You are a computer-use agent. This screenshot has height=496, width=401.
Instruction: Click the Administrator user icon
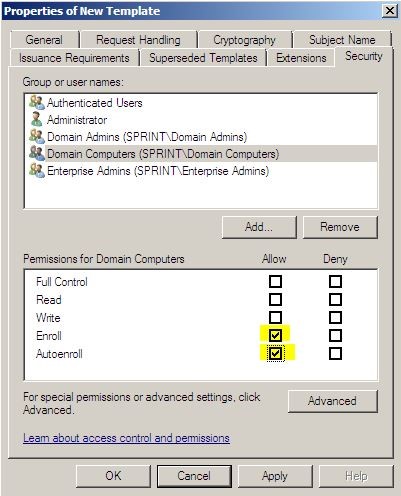[36, 120]
